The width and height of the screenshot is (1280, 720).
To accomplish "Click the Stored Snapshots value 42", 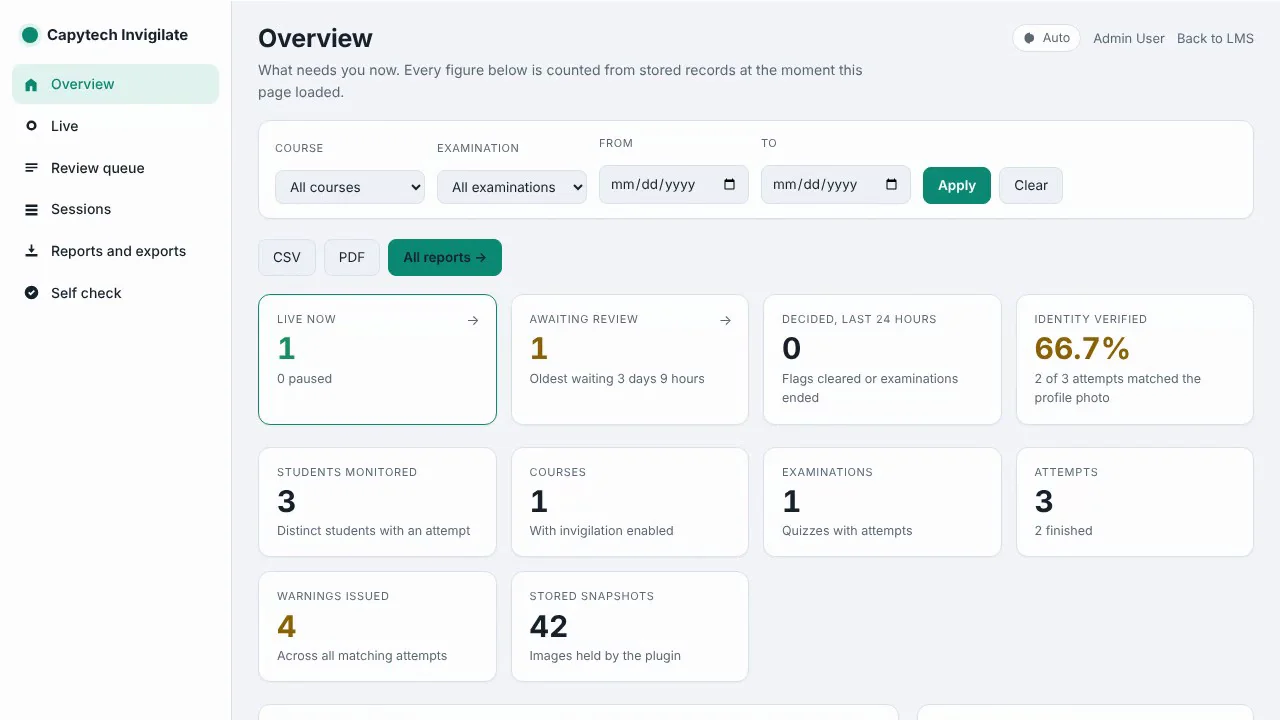I will [549, 626].
